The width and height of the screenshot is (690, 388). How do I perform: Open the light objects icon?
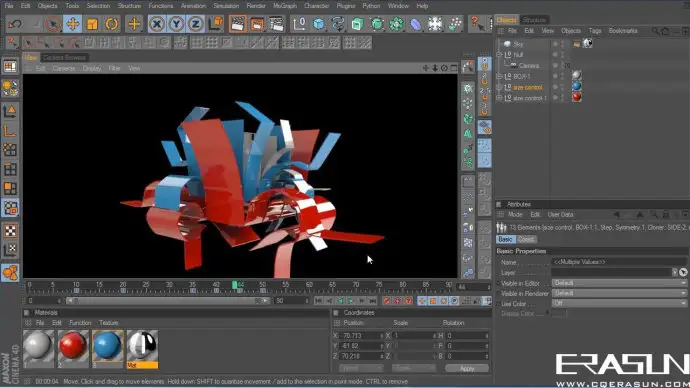[x=435, y=24]
